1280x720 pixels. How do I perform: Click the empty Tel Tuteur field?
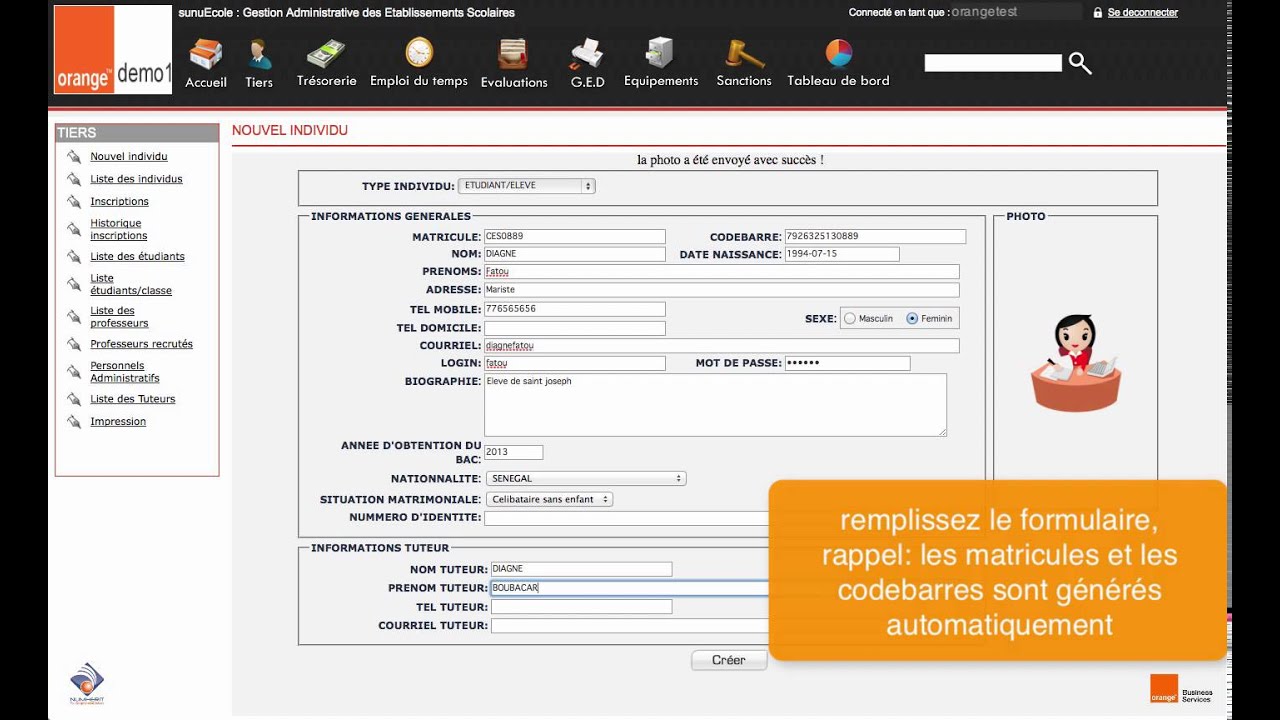coord(581,607)
